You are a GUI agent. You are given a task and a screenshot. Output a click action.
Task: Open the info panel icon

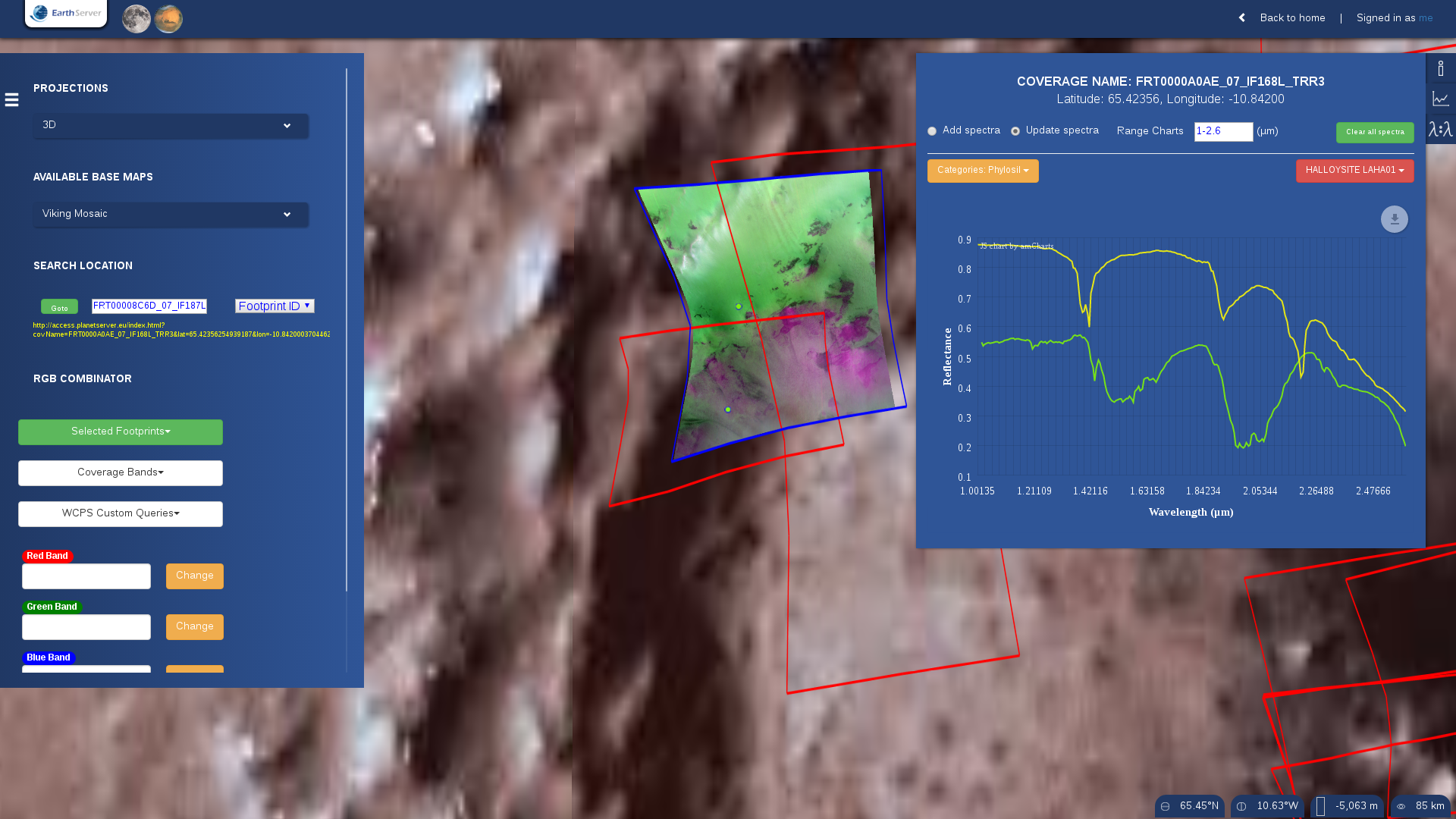point(1441,68)
